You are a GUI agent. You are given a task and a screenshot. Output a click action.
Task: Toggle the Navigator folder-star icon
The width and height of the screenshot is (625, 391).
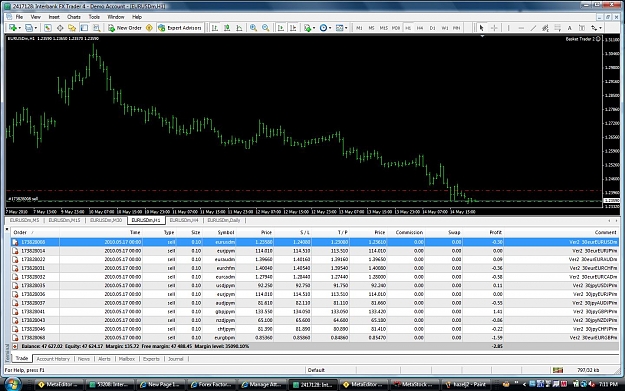72,28
